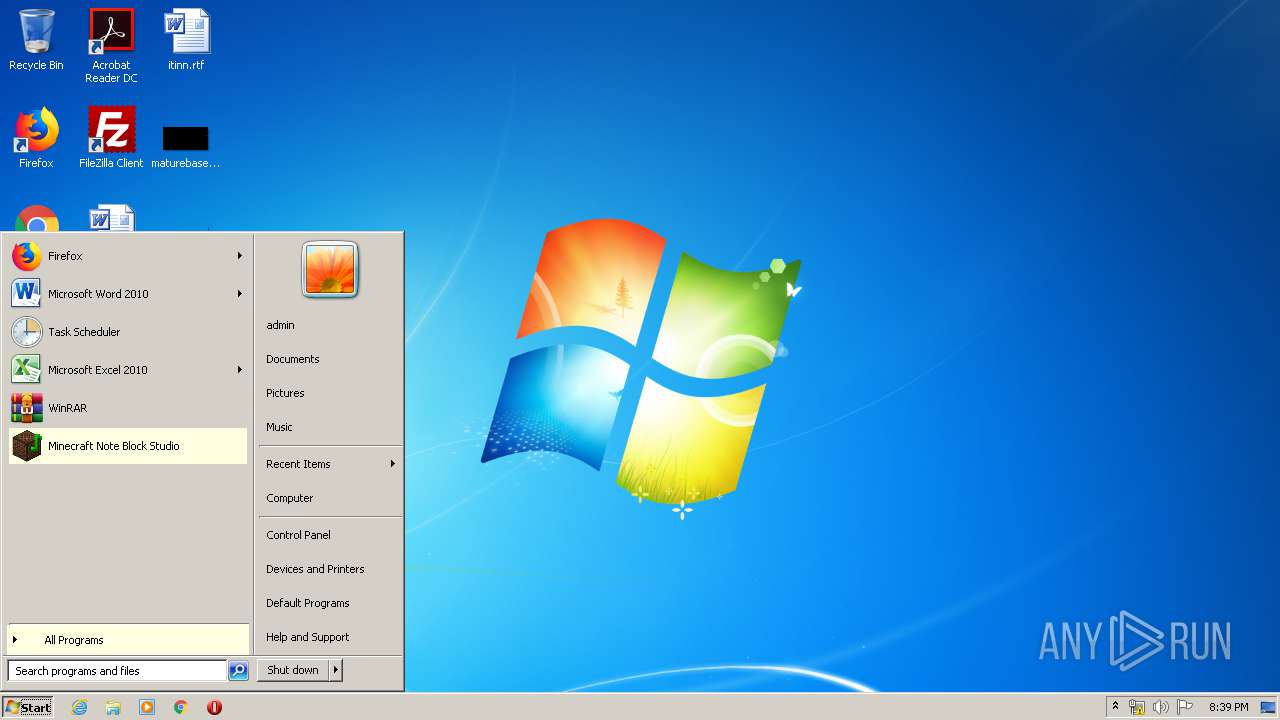Click the Microsoft Word 2010 icon
The height and width of the screenshot is (720, 1280).
click(x=27, y=294)
